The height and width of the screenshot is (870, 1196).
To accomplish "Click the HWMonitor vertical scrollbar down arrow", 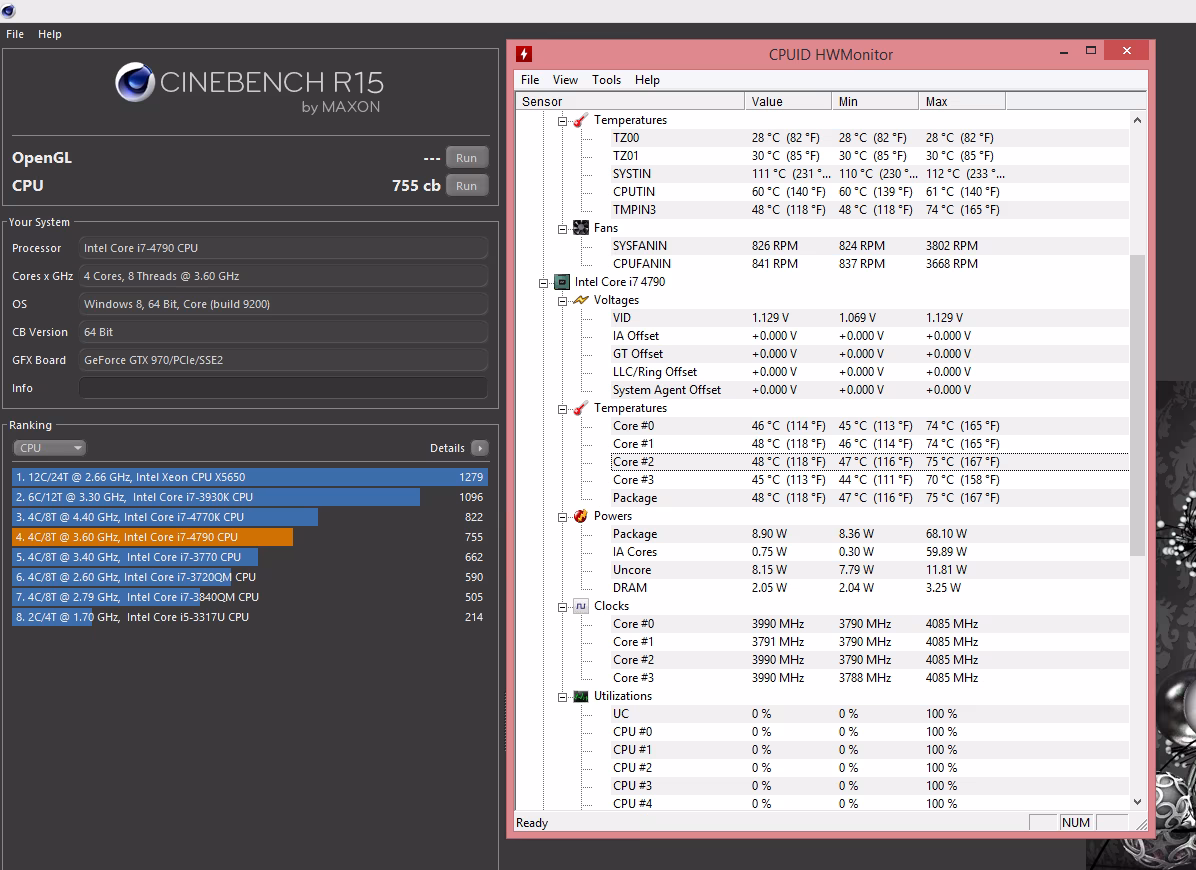I will (x=1137, y=802).
